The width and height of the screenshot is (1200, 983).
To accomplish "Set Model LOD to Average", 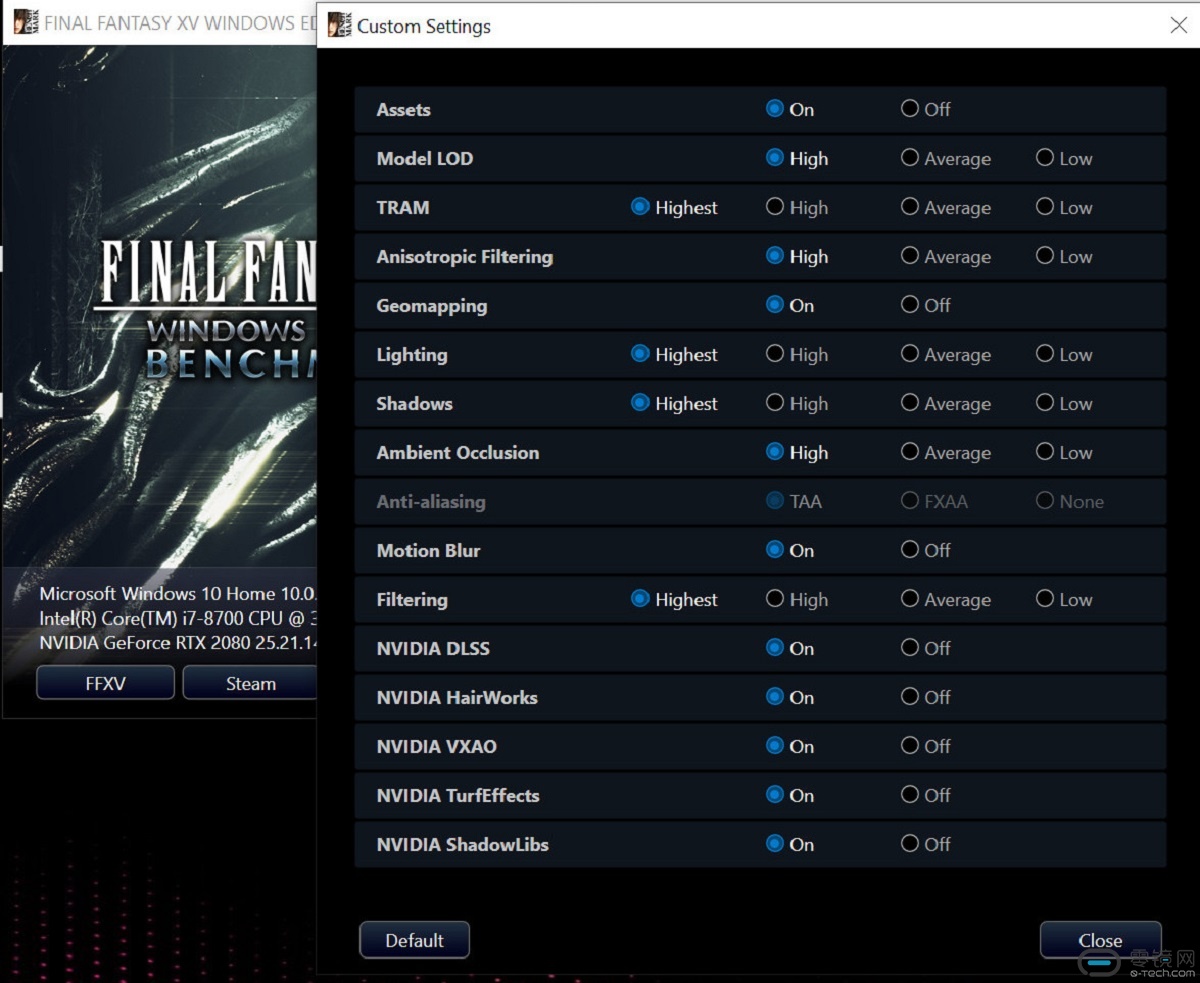I will [910, 158].
